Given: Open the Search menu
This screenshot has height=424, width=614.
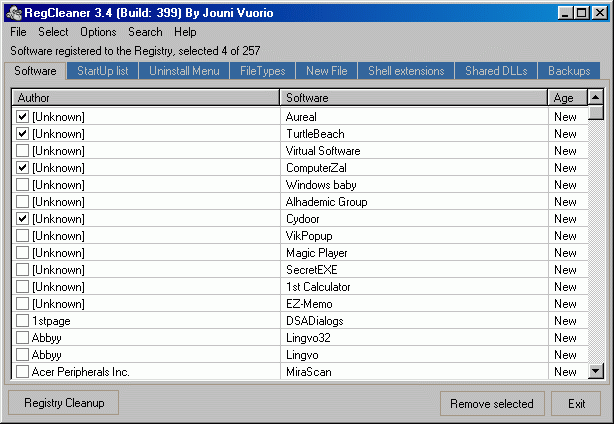Looking at the screenshot, I should (x=145, y=32).
